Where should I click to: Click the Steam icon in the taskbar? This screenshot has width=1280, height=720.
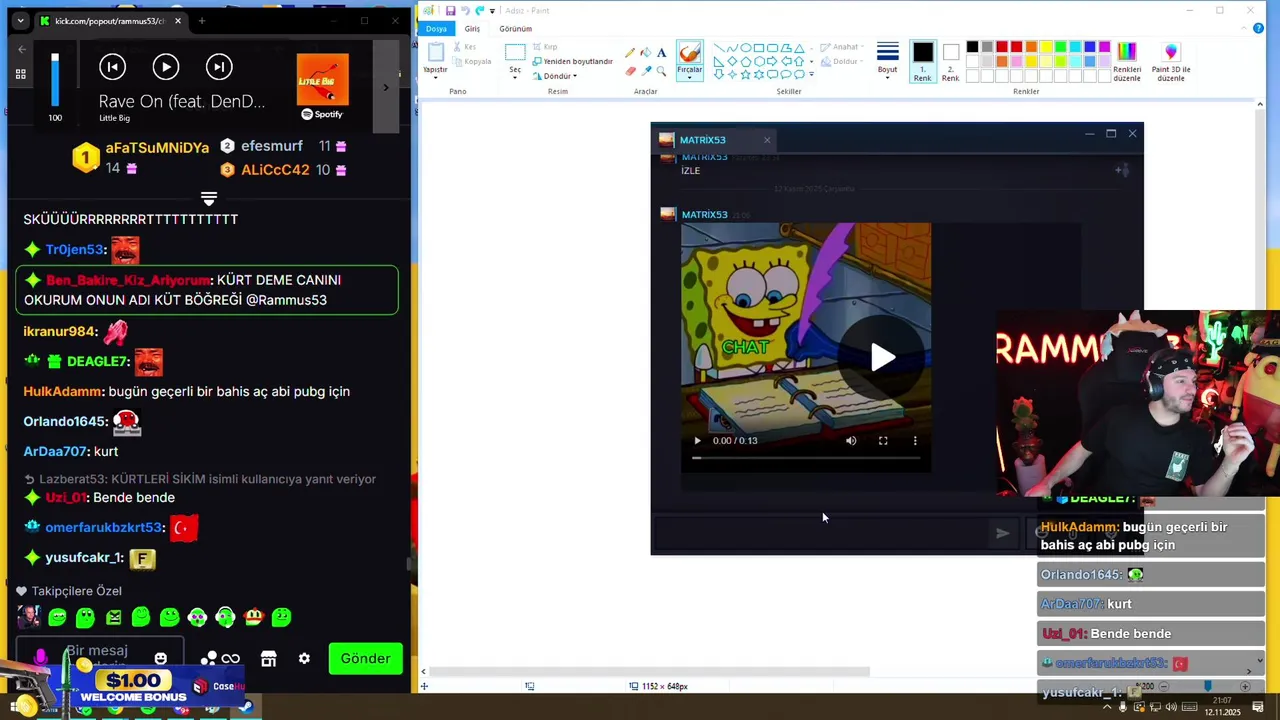pyautogui.click(x=246, y=708)
